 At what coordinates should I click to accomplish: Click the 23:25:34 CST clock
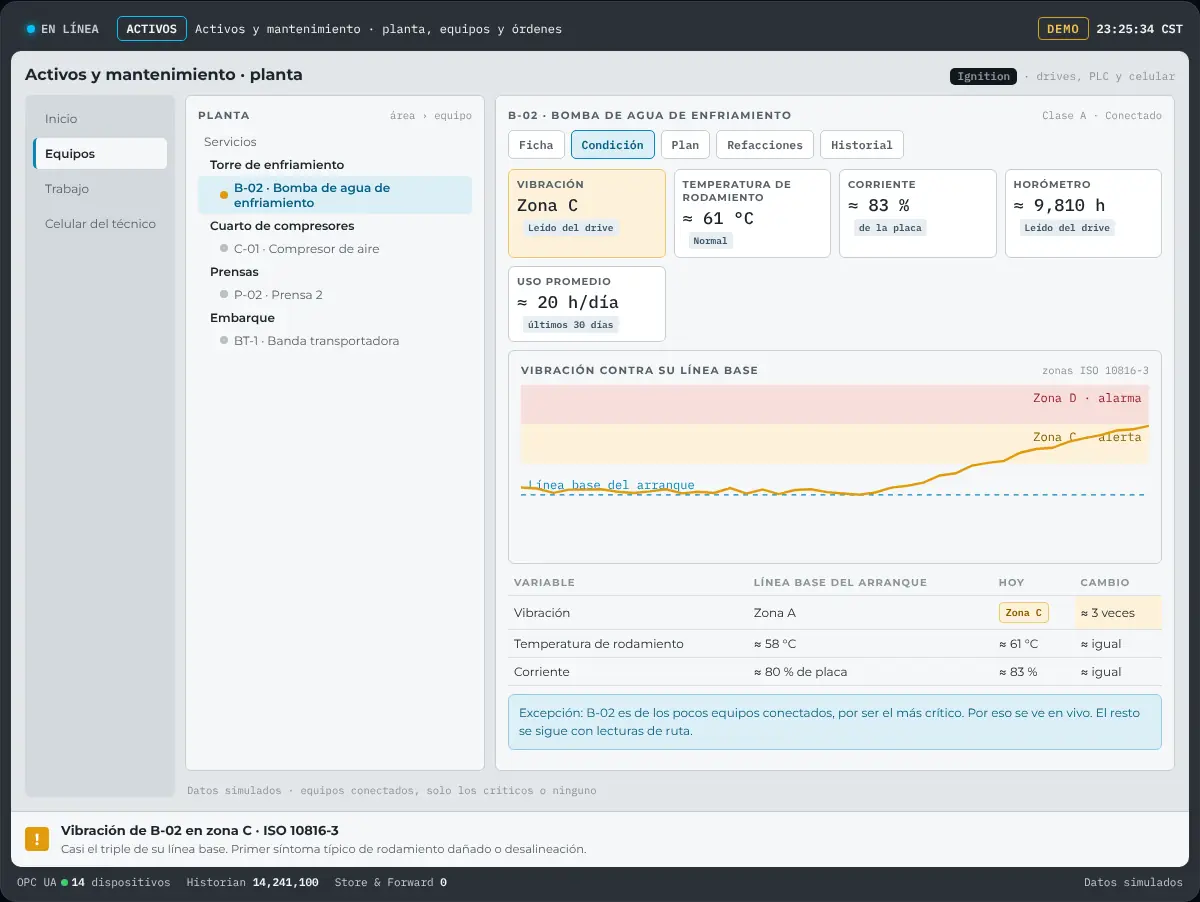pos(1139,29)
